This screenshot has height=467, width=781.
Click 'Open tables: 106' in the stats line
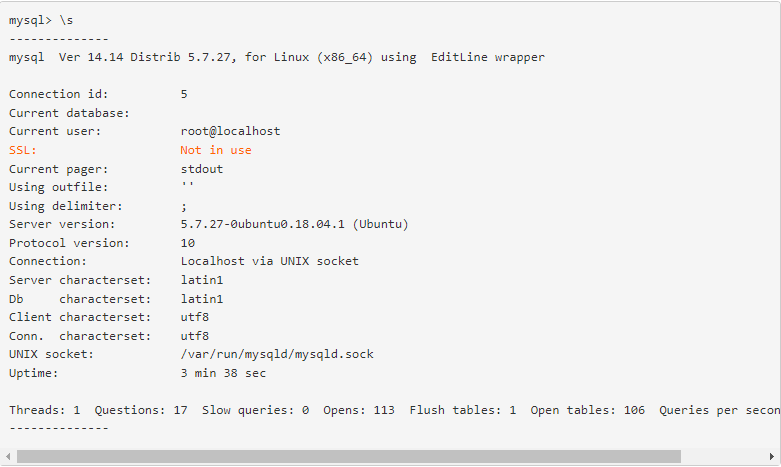[587, 410]
